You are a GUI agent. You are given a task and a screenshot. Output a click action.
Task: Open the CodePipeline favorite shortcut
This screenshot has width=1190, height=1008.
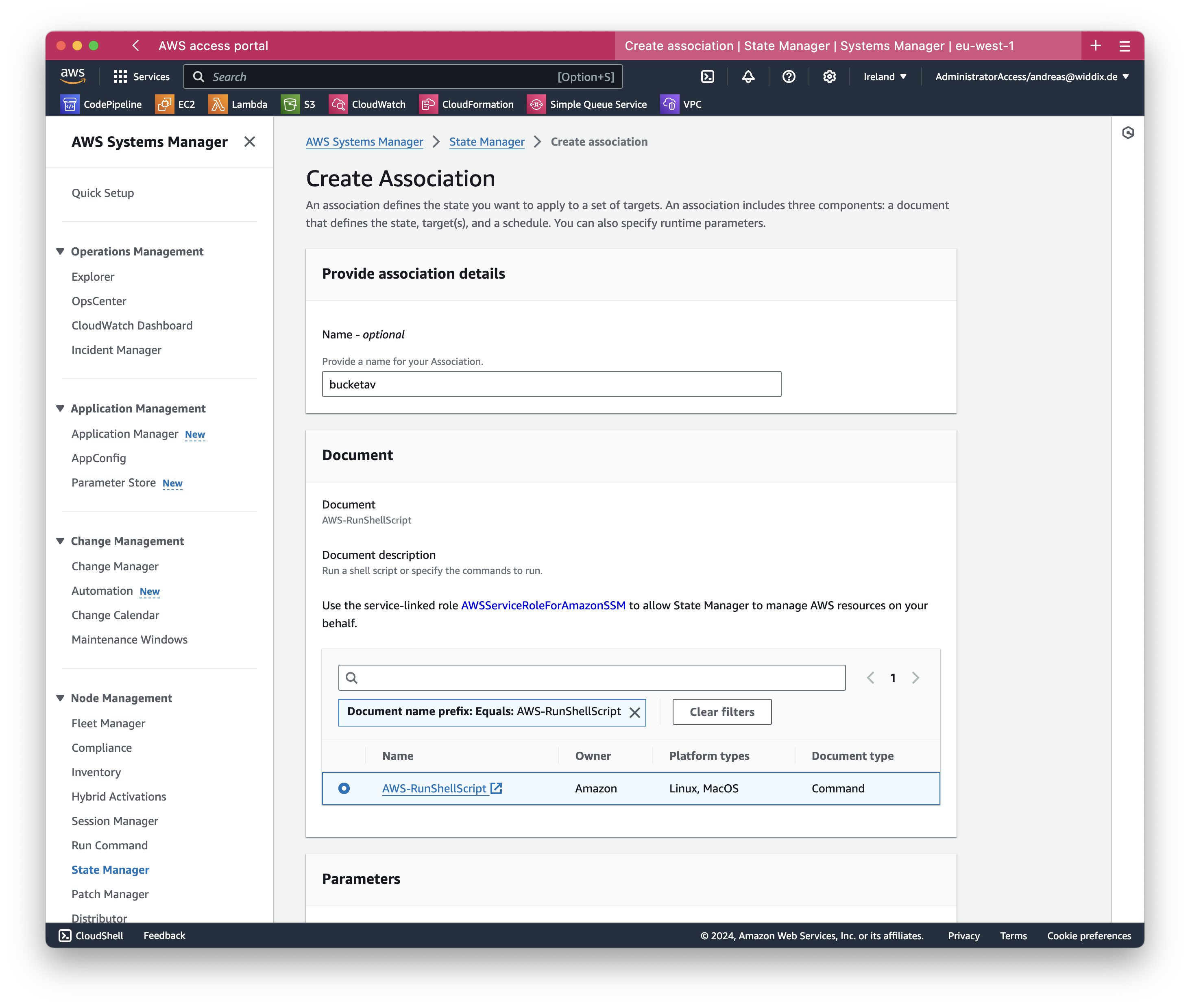[x=101, y=104]
